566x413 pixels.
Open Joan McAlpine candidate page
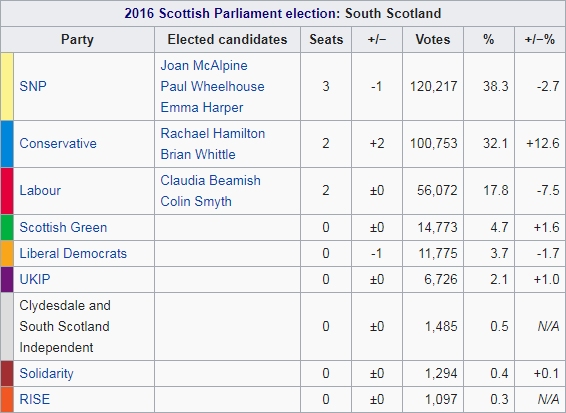point(204,65)
